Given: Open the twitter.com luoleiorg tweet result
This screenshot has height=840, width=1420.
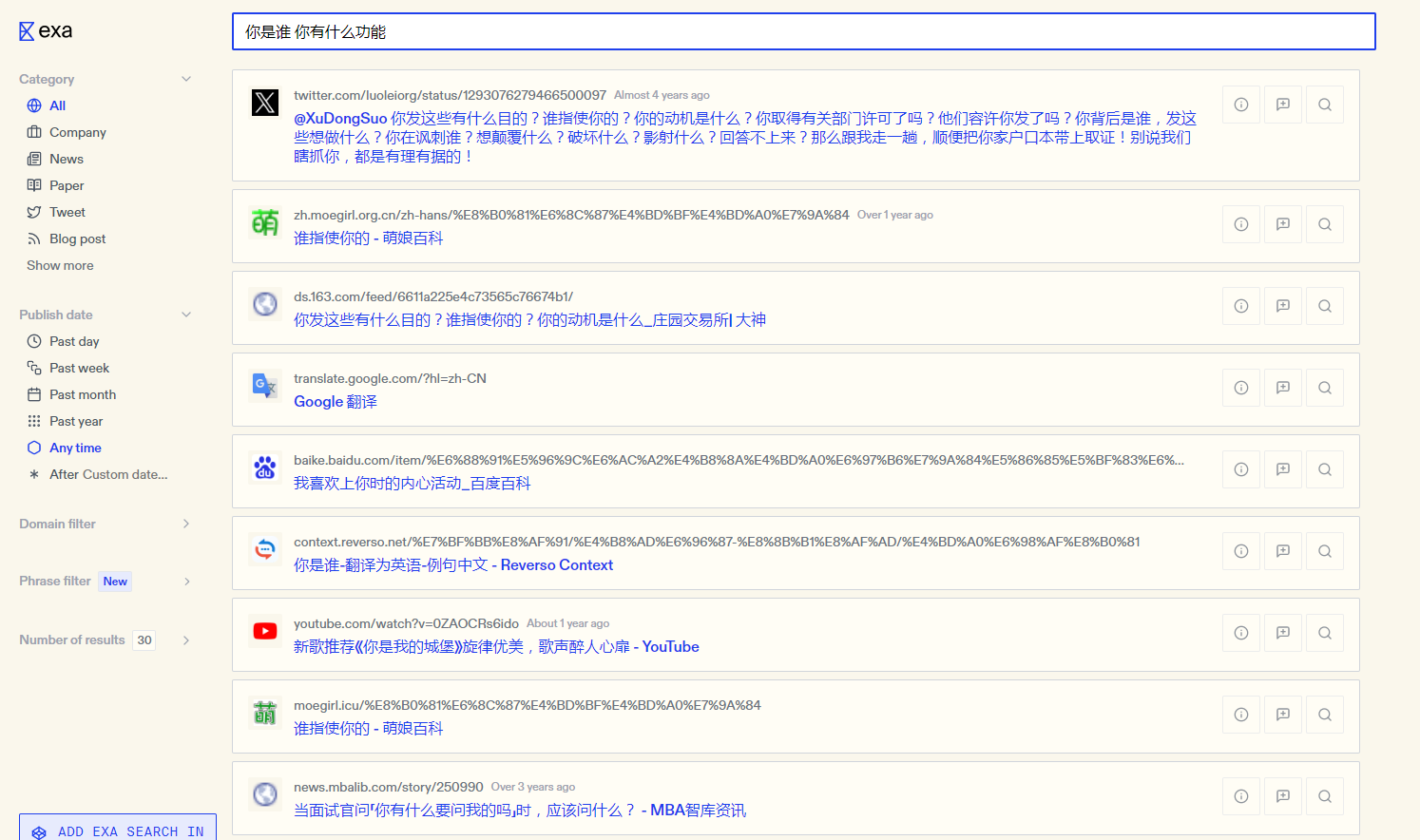Looking at the screenshot, I should click(x=744, y=137).
